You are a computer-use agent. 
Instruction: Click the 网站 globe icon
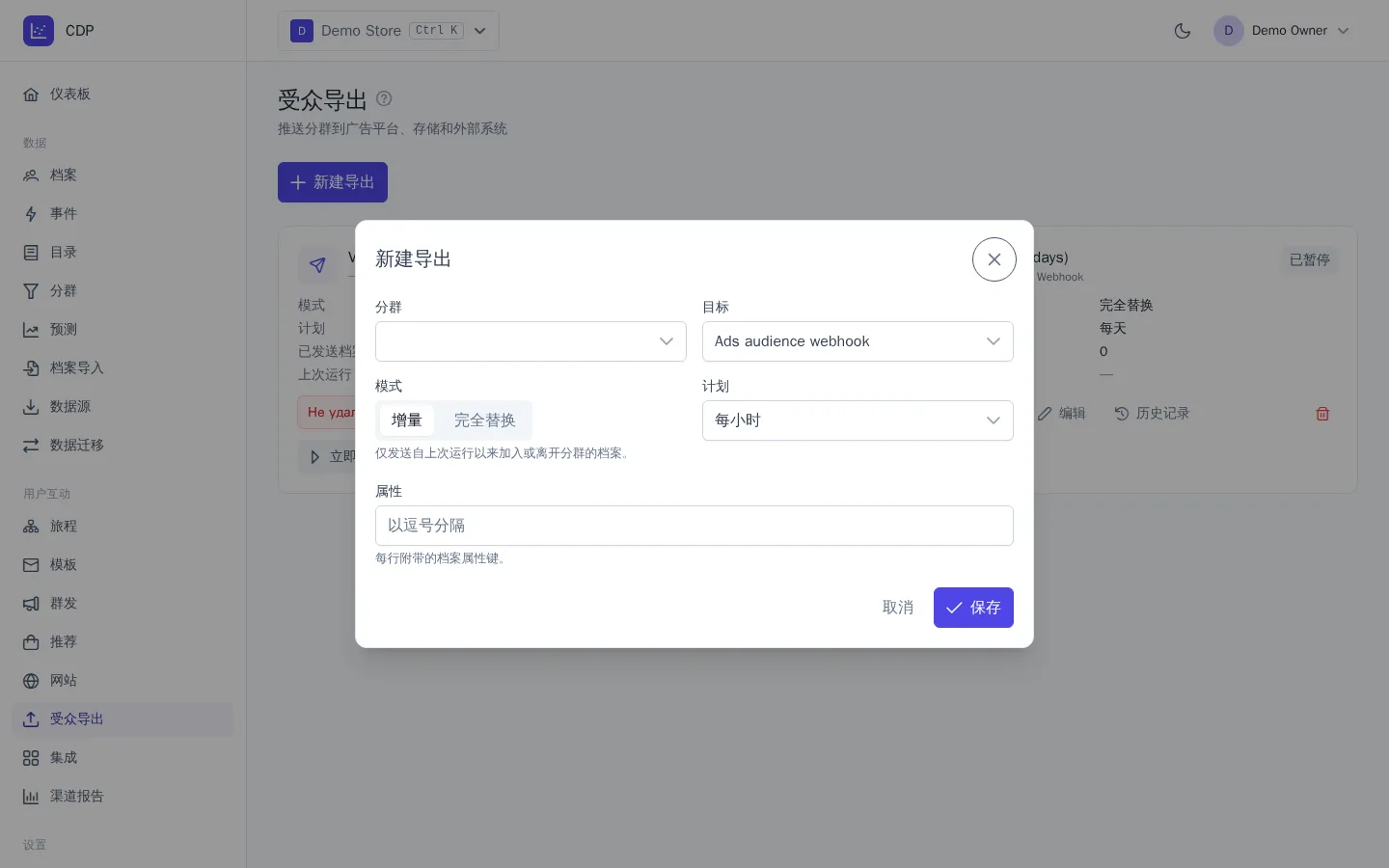pyautogui.click(x=31, y=681)
